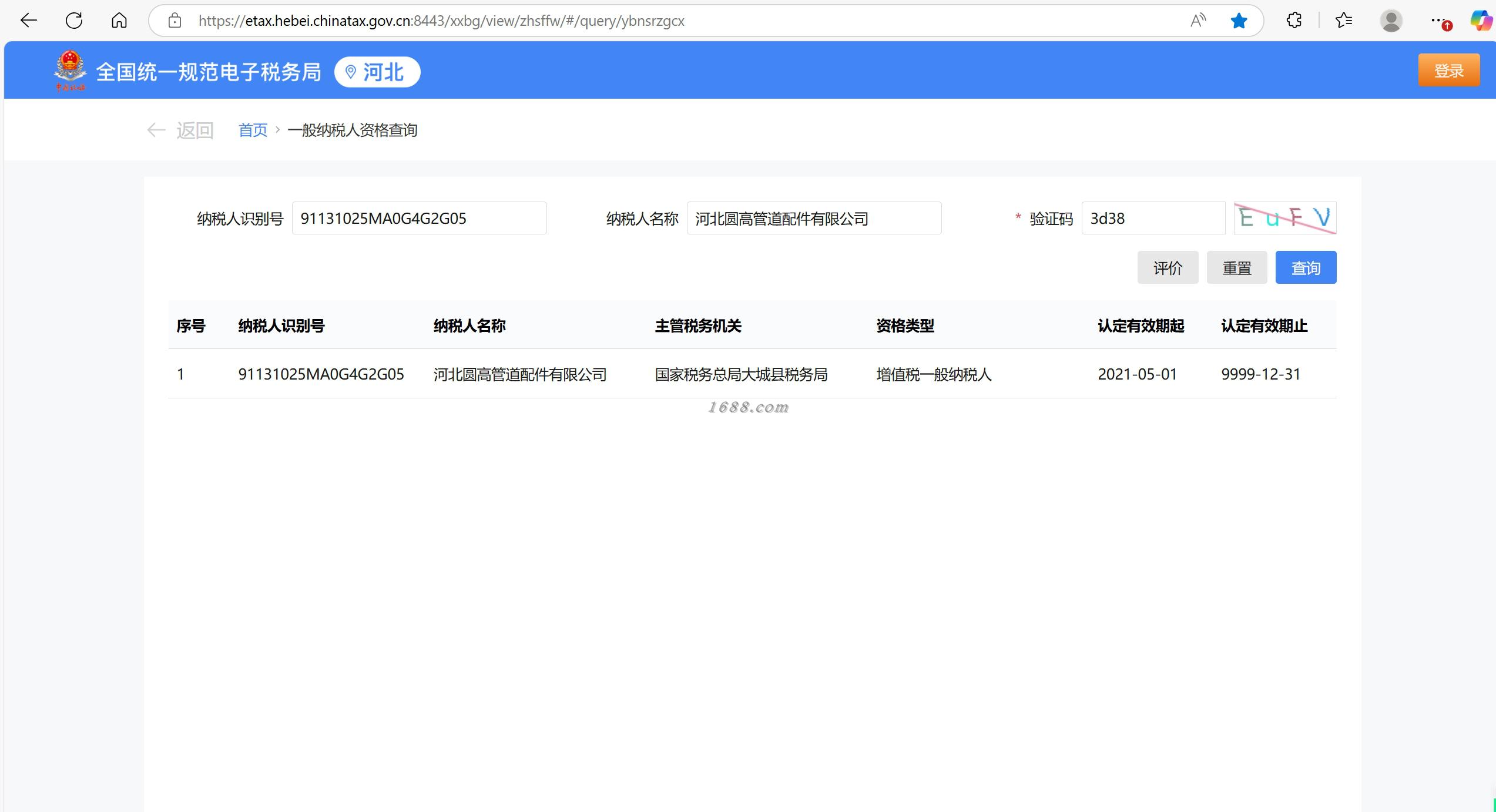
Task: Open browser settings and more menu
Action: [x=1438, y=21]
